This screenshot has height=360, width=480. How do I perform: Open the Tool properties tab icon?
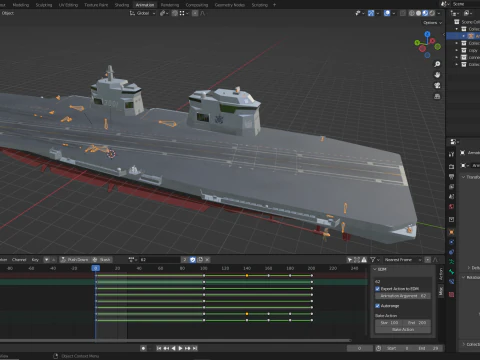coord(451,154)
